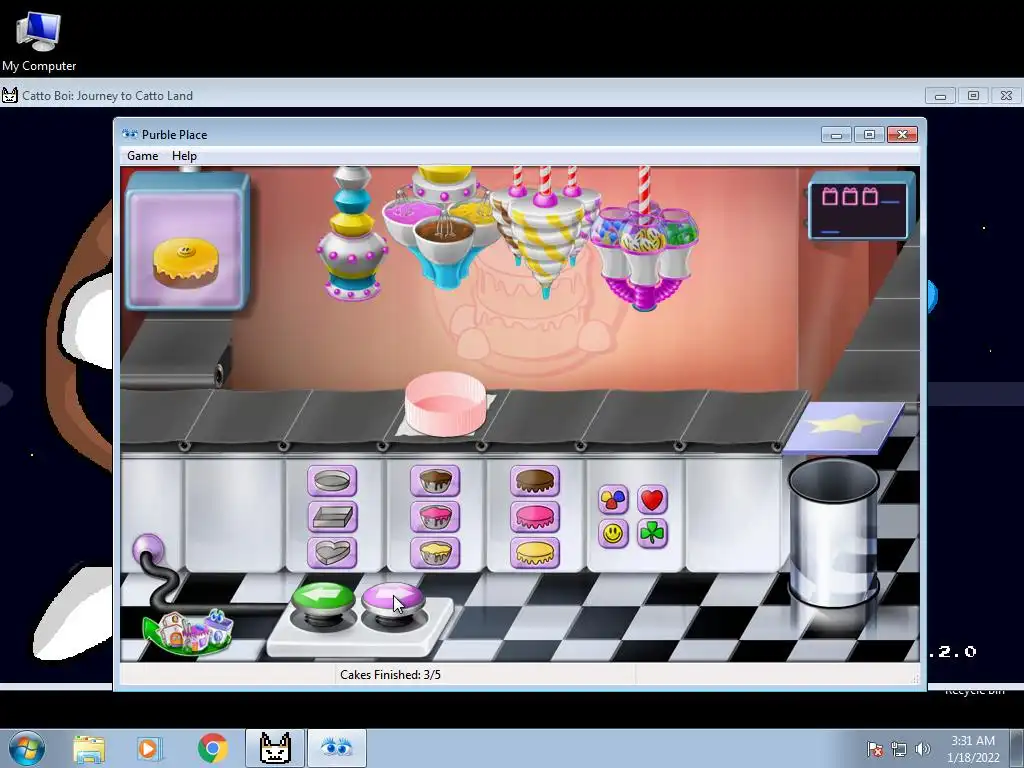Viewport: 1024px width, 768px height.
Task: Click the Cakes Finished 3/5 status text
Action: pos(391,675)
